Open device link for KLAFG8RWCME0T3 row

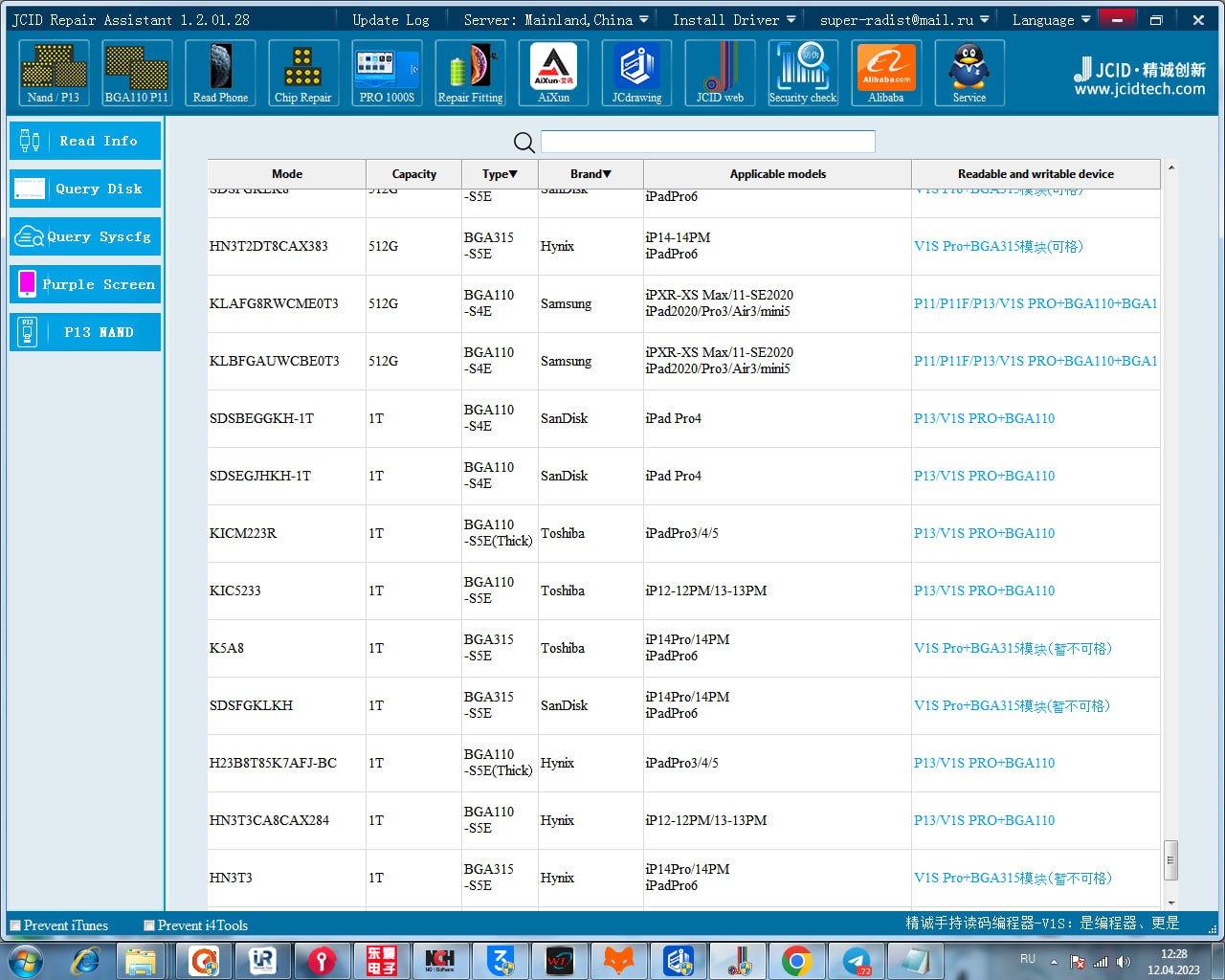1036,303
